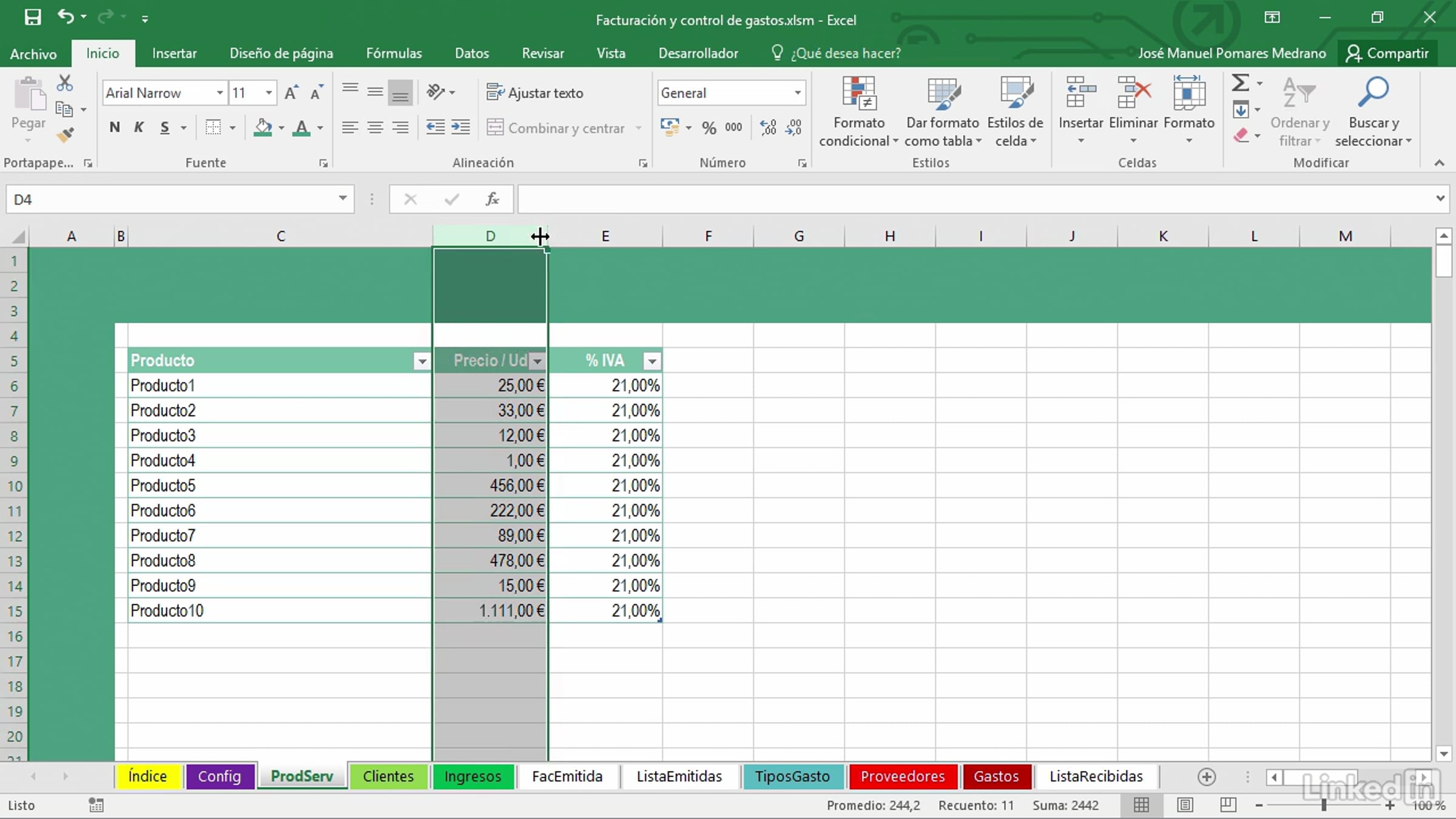The width and height of the screenshot is (1456, 819).
Task: Click the Clear eraser icon
Action: [x=1241, y=135]
